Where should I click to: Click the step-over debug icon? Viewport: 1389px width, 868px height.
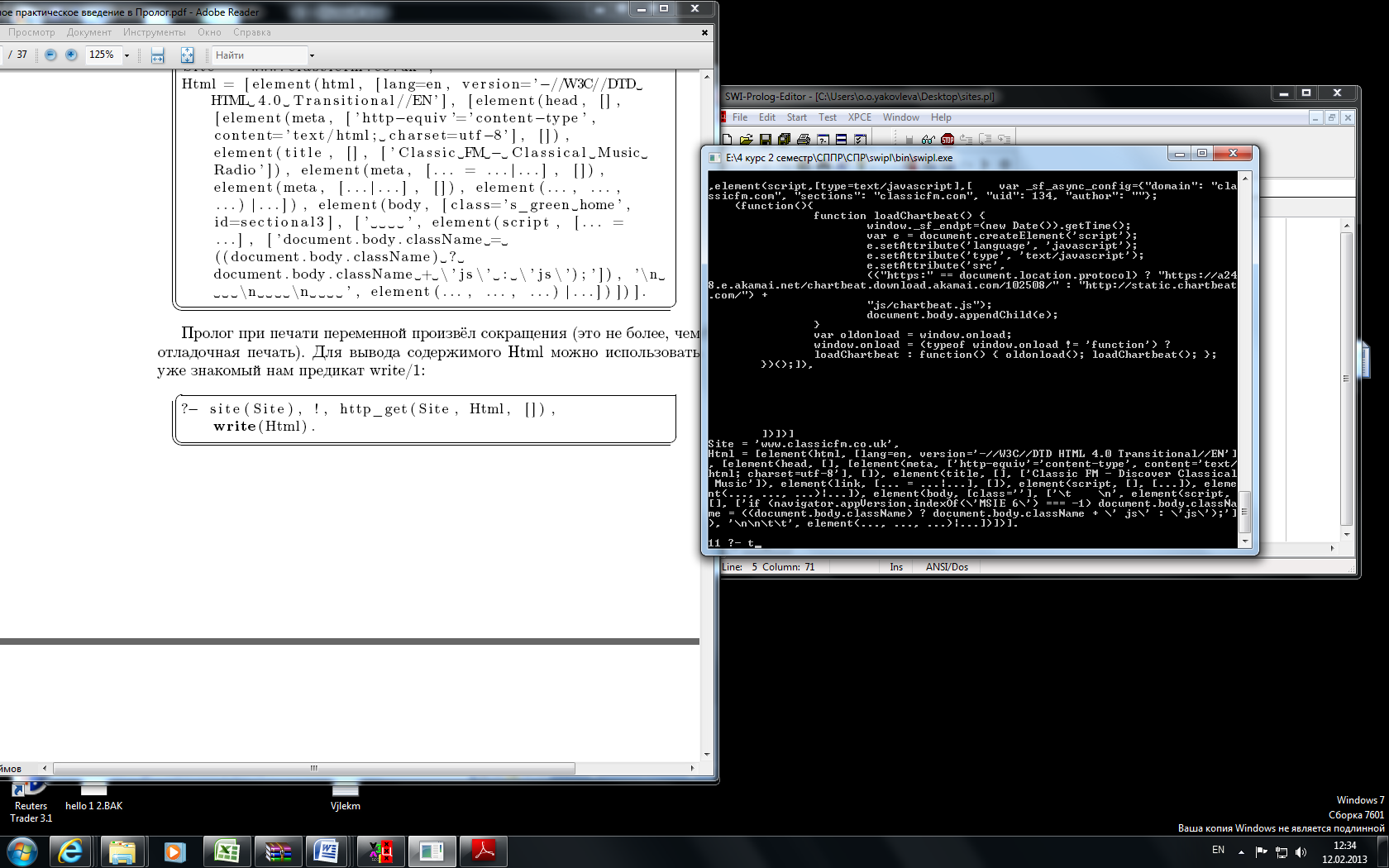[x=985, y=140]
